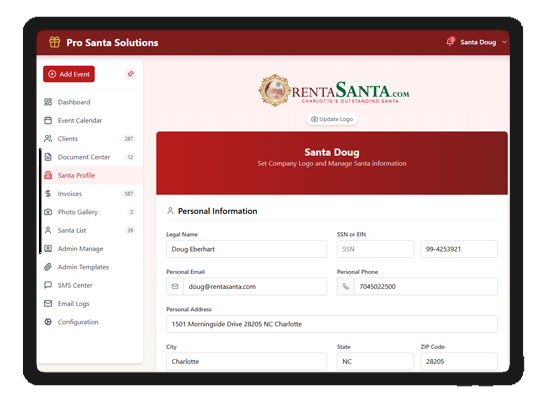Open Email Logs in sidebar
Image resolution: width=540 pixels, height=400 pixels.
tap(90, 303)
